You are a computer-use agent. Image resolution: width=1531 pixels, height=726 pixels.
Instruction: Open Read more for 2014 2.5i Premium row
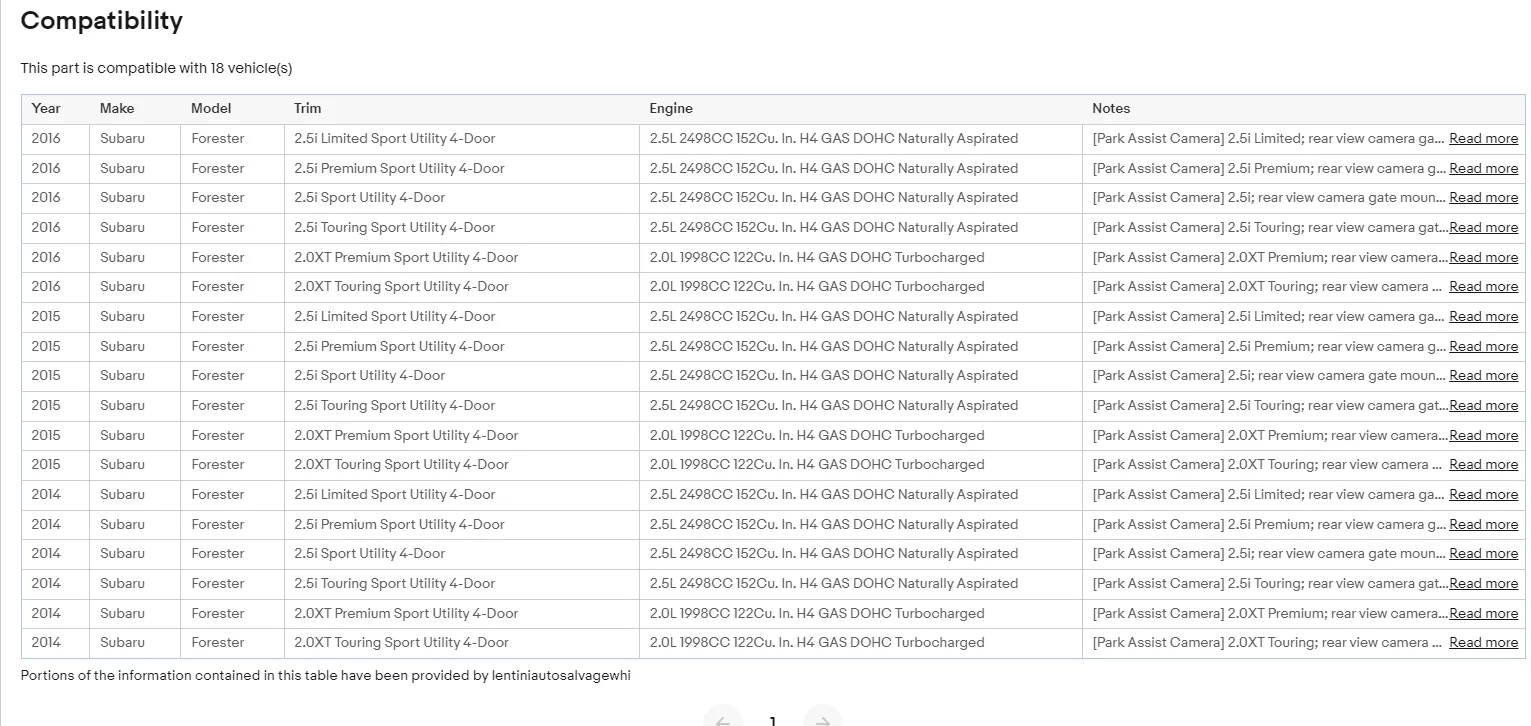click(1483, 525)
